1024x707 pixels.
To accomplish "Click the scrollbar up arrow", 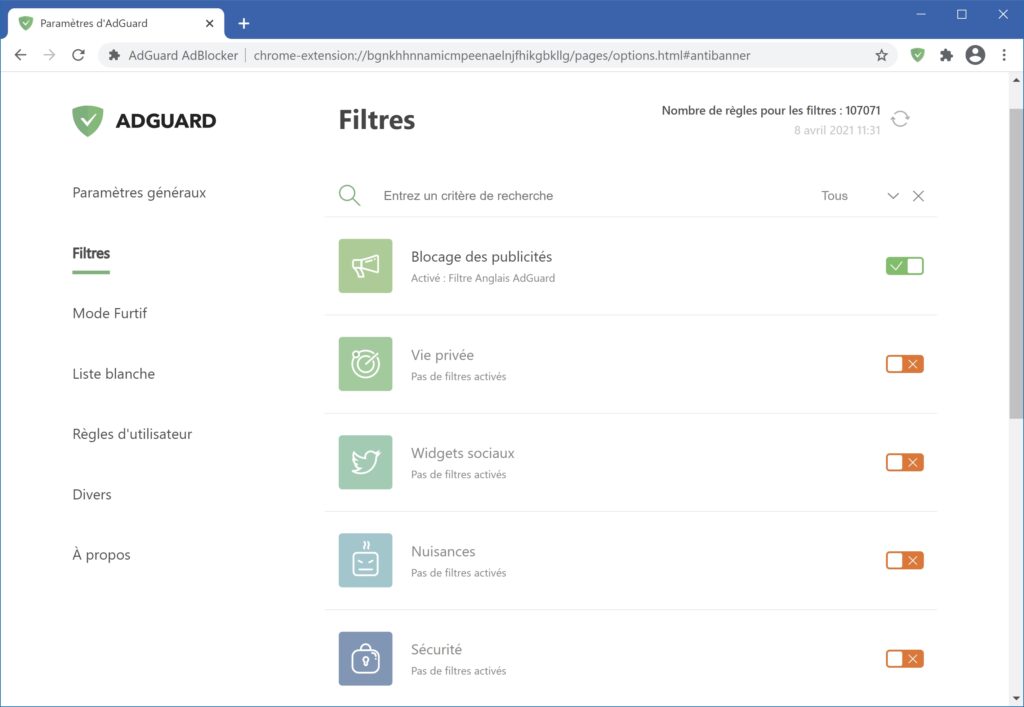I will [x=1016, y=80].
